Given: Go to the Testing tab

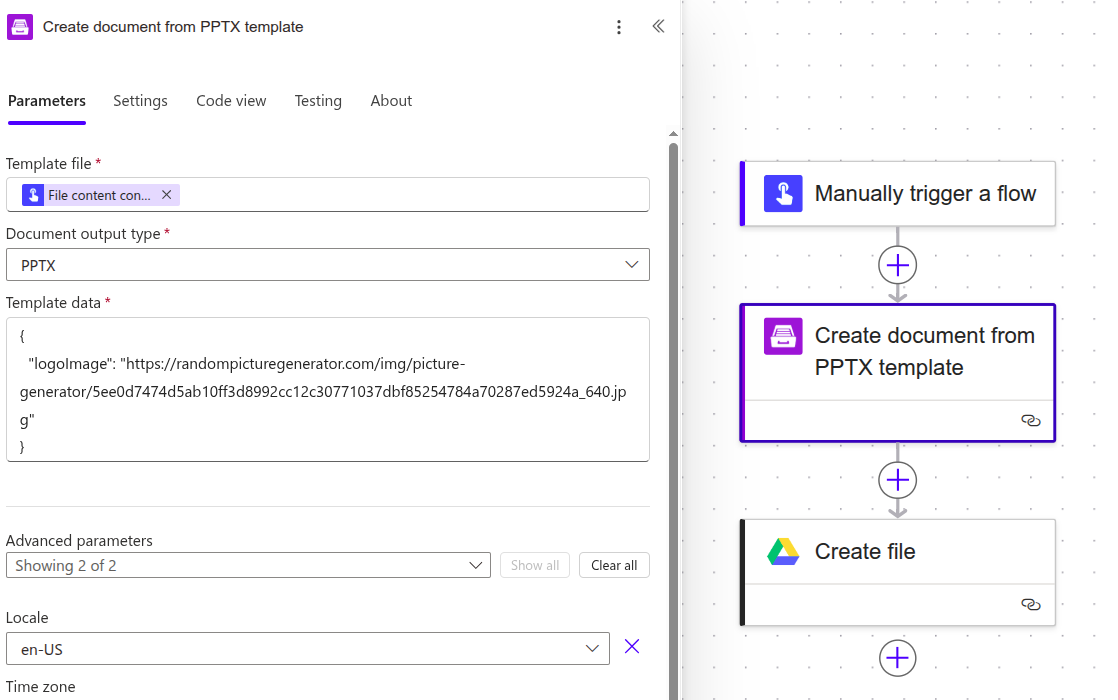Looking at the screenshot, I should tap(318, 101).
